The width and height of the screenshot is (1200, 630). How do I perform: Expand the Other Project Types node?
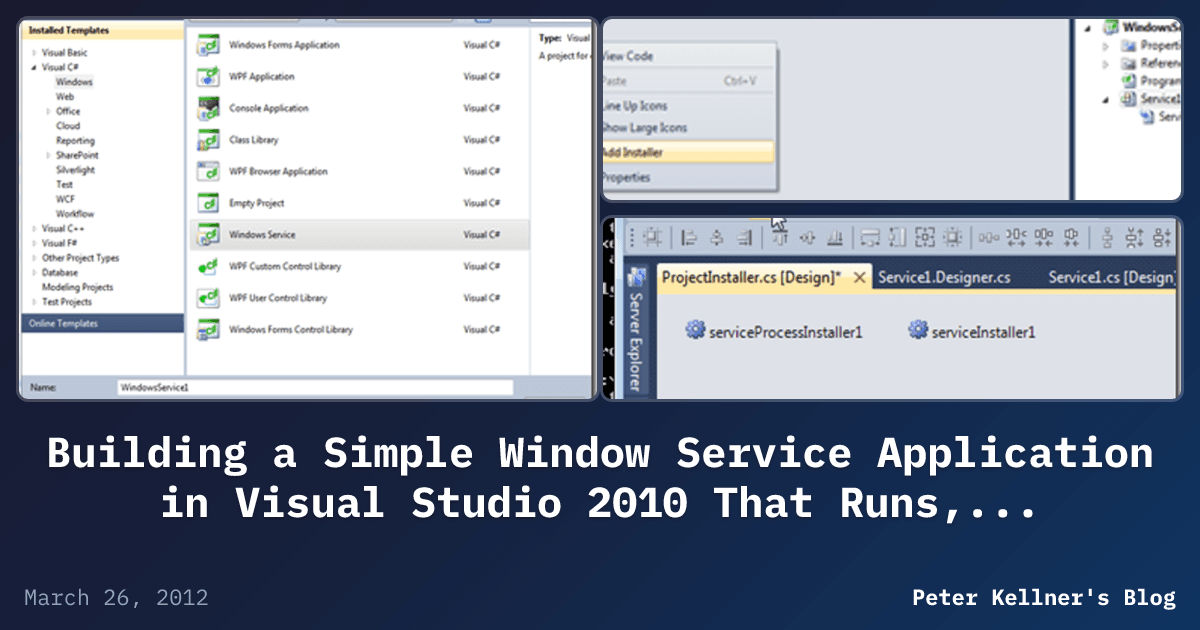tap(34, 258)
